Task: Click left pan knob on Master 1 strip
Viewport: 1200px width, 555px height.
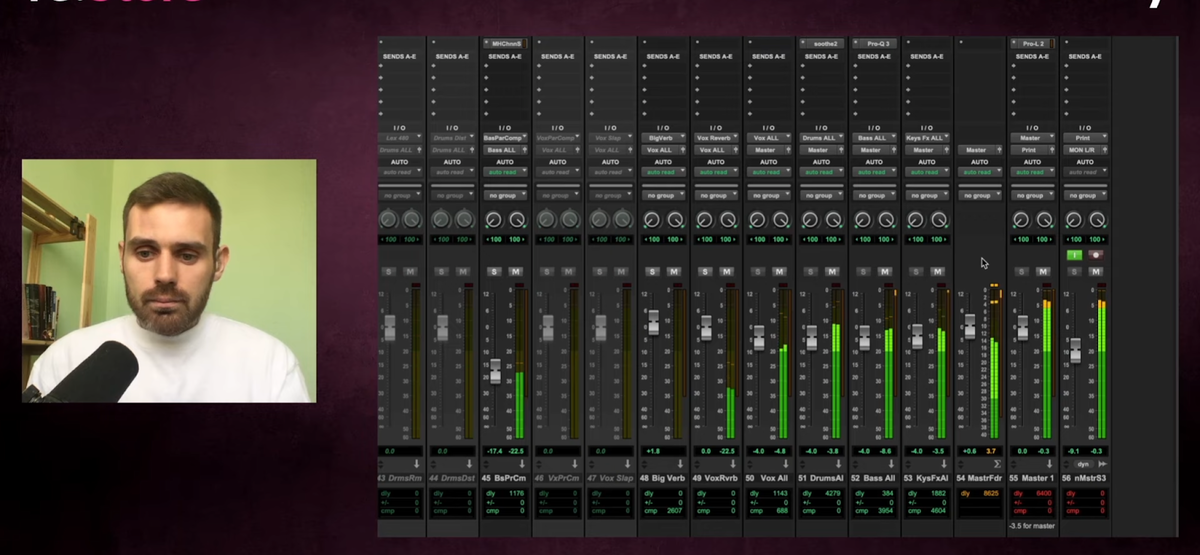Action: pos(1021,219)
